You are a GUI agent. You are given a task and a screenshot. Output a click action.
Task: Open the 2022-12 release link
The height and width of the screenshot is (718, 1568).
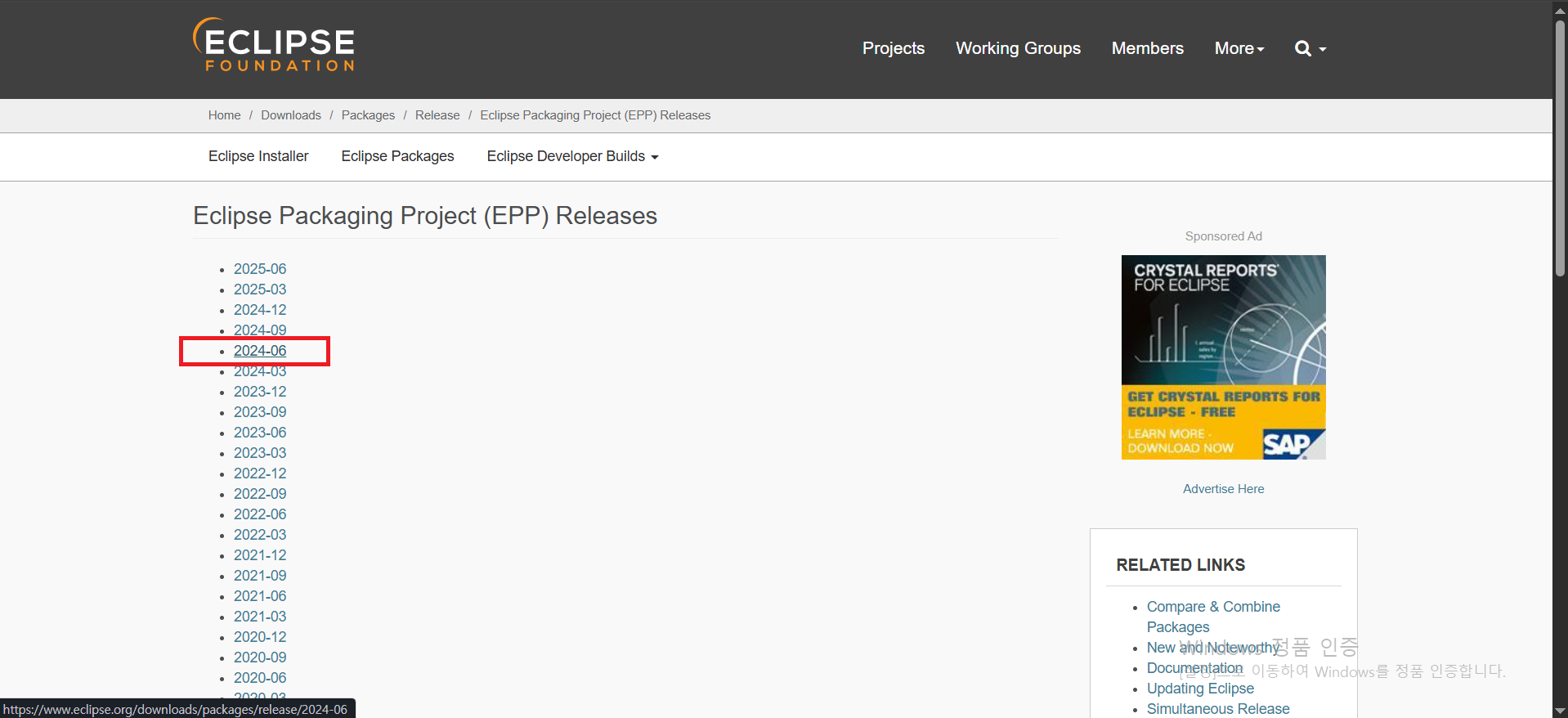coord(260,473)
